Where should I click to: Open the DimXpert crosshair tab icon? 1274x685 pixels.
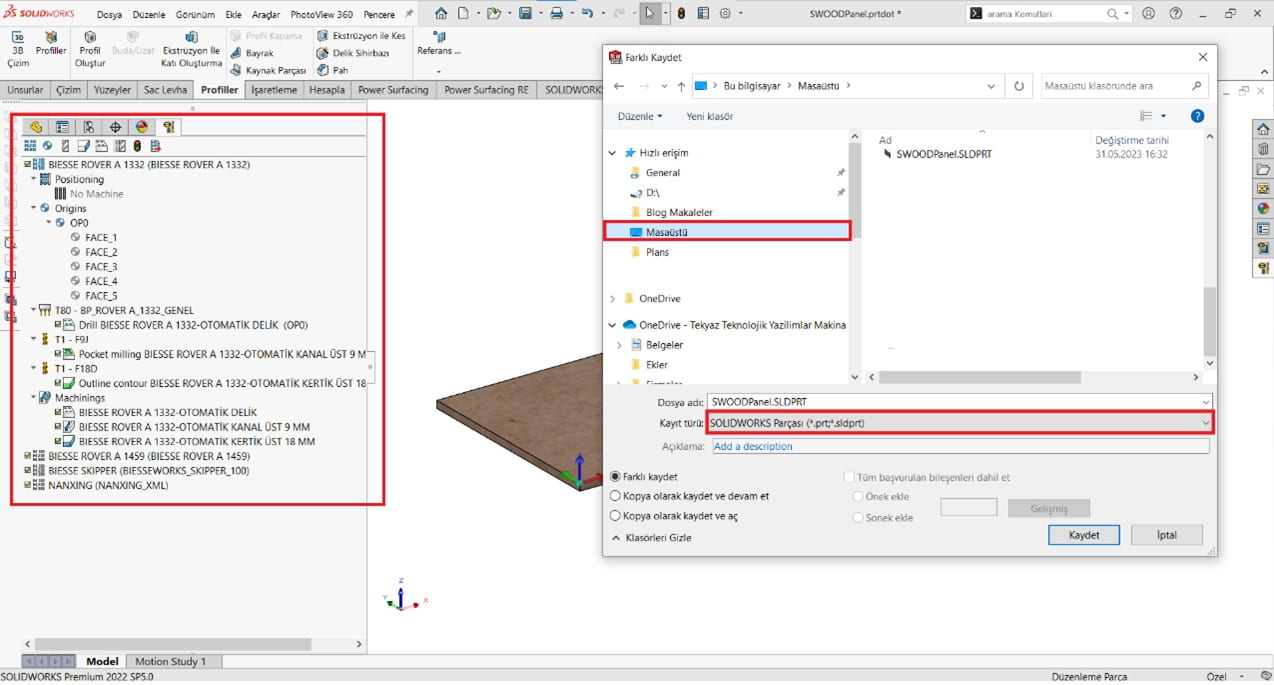click(x=115, y=127)
